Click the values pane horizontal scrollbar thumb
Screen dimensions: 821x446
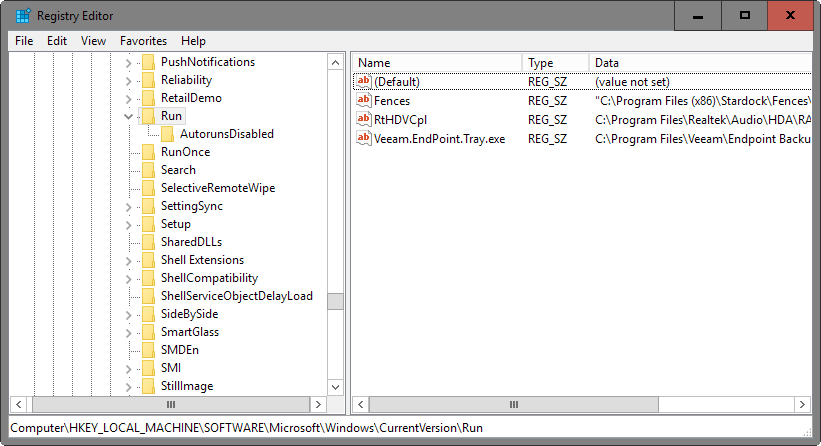pos(514,404)
